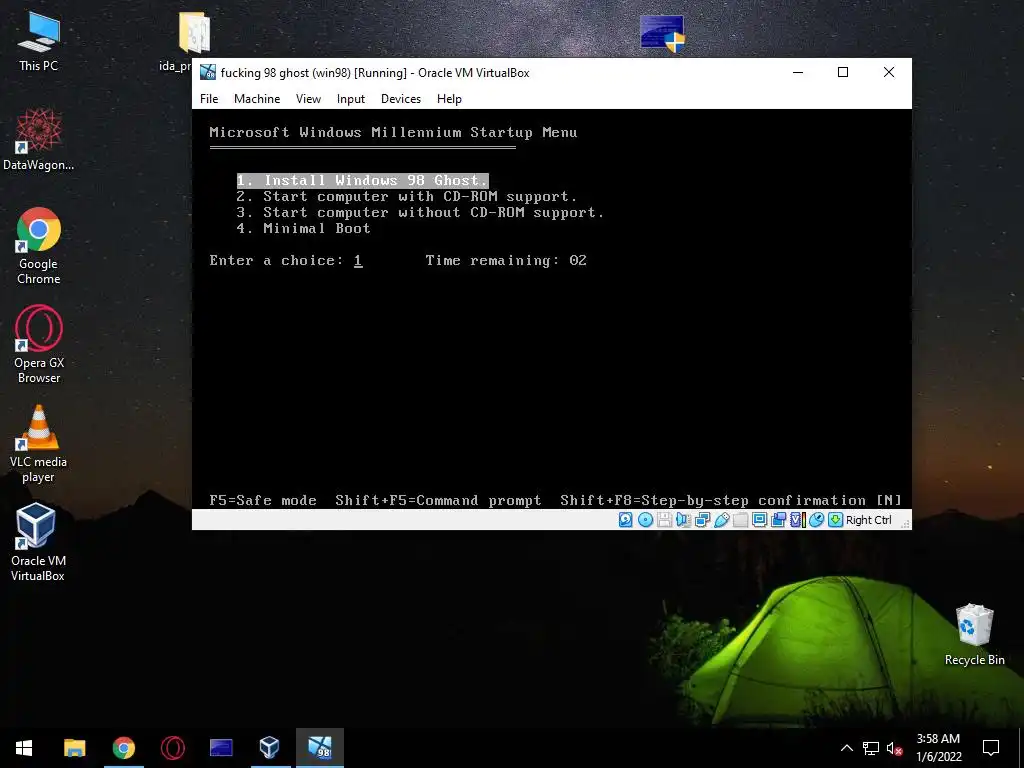
Task: Click the 'Minimal Boot' option
Action: pyautogui.click(x=304, y=228)
